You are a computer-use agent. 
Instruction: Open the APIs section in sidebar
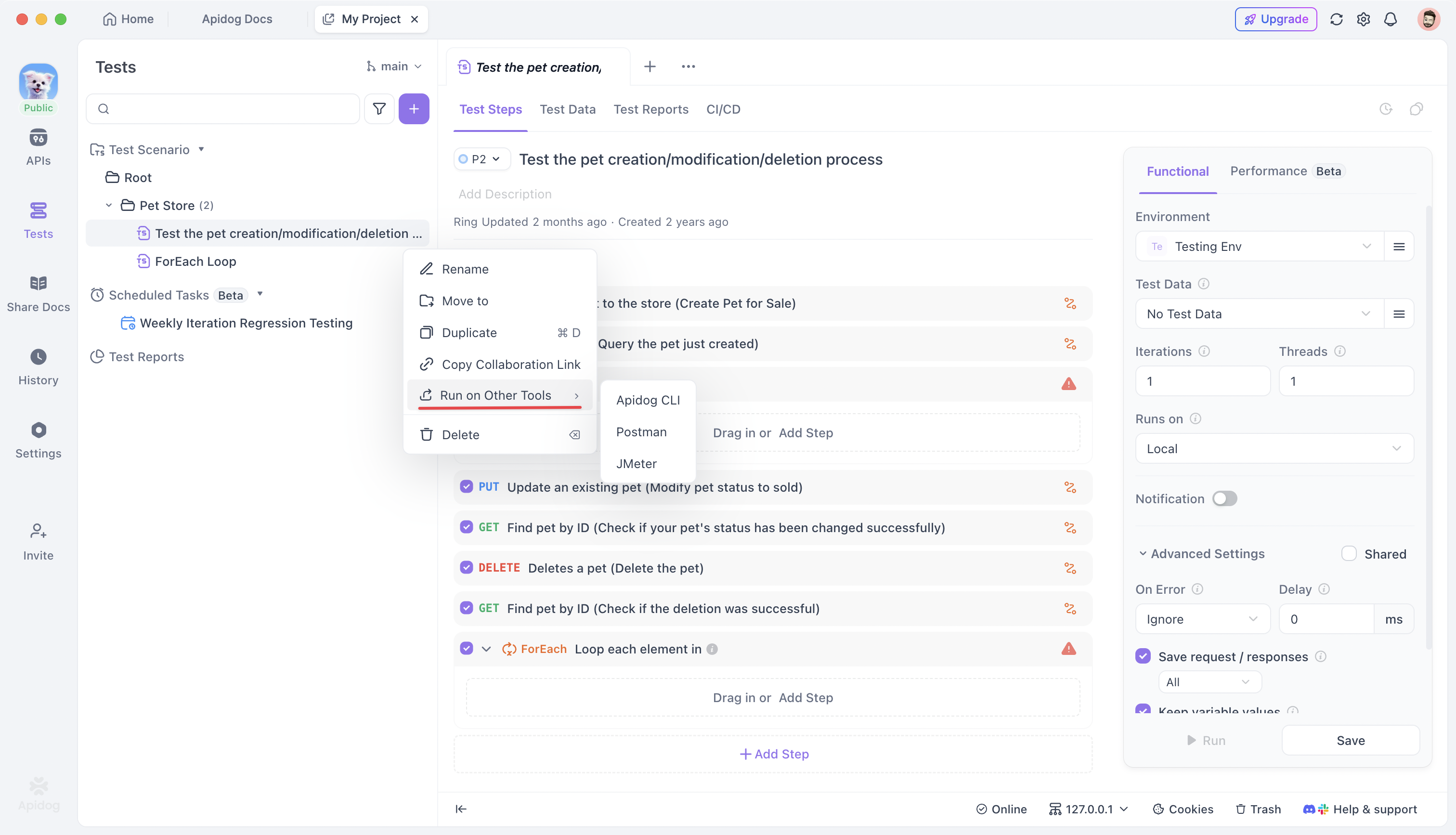coord(39,147)
